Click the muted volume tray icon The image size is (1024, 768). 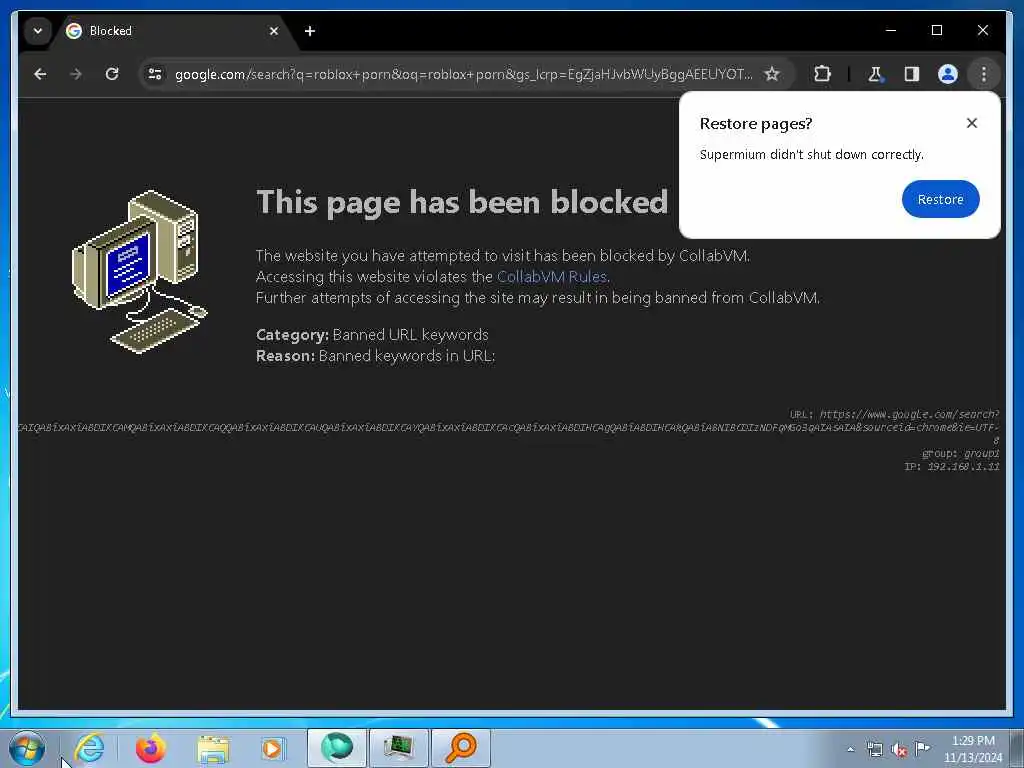coord(899,749)
